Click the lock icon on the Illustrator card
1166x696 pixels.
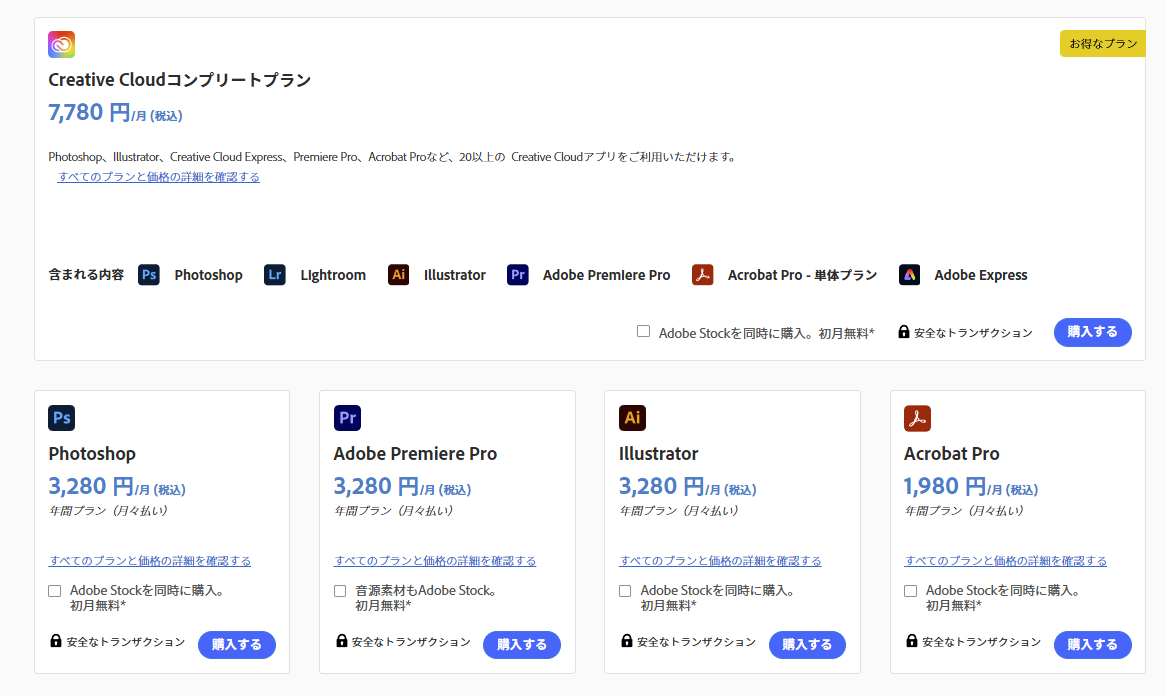click(627, 640)
